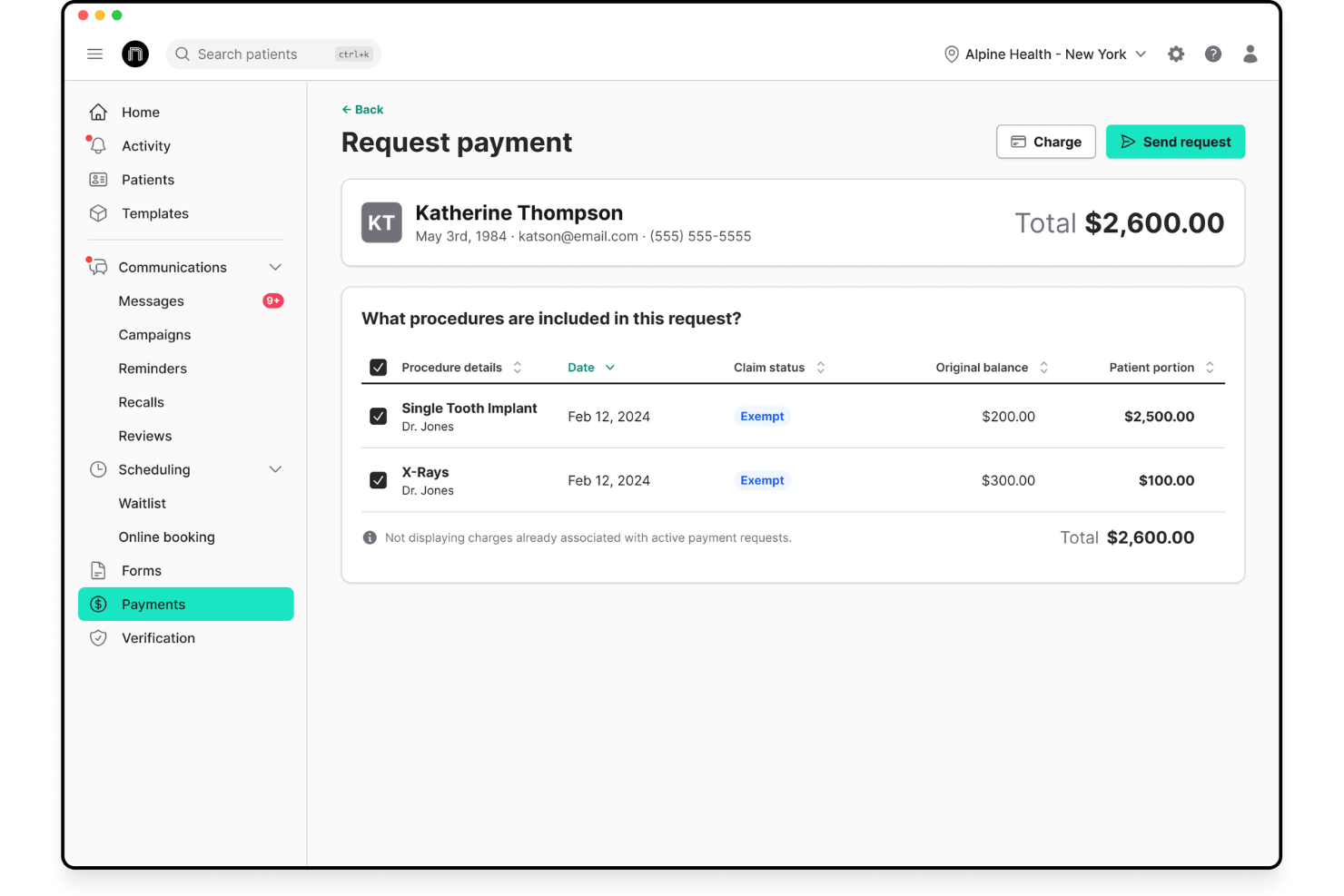Click the Single Tooth Implant procedure name
The width and height of the screenshot is (1344, 896).
469,409
